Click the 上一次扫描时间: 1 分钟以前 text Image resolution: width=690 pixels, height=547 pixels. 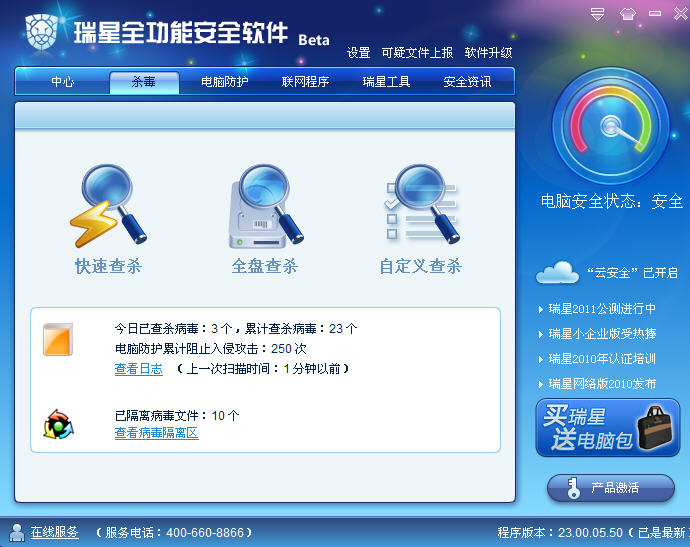[264, 369]
